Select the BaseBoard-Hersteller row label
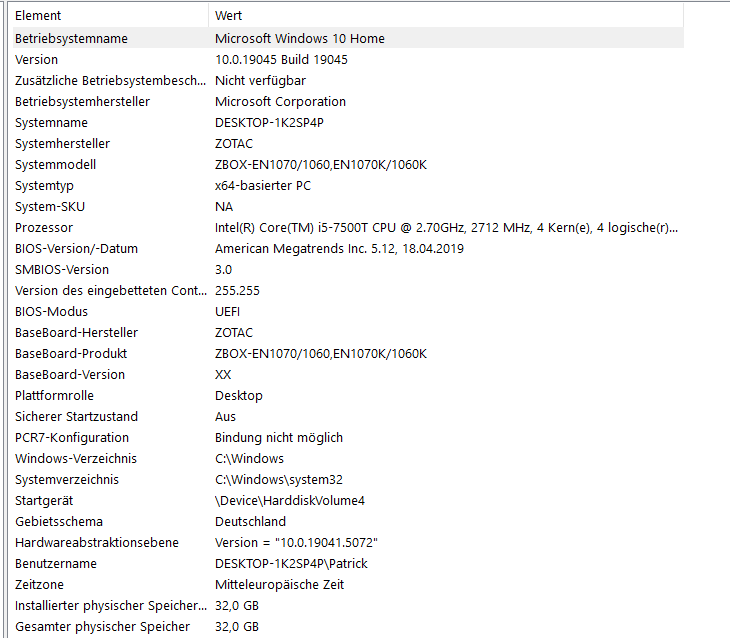730x638 pixels. 76,332
